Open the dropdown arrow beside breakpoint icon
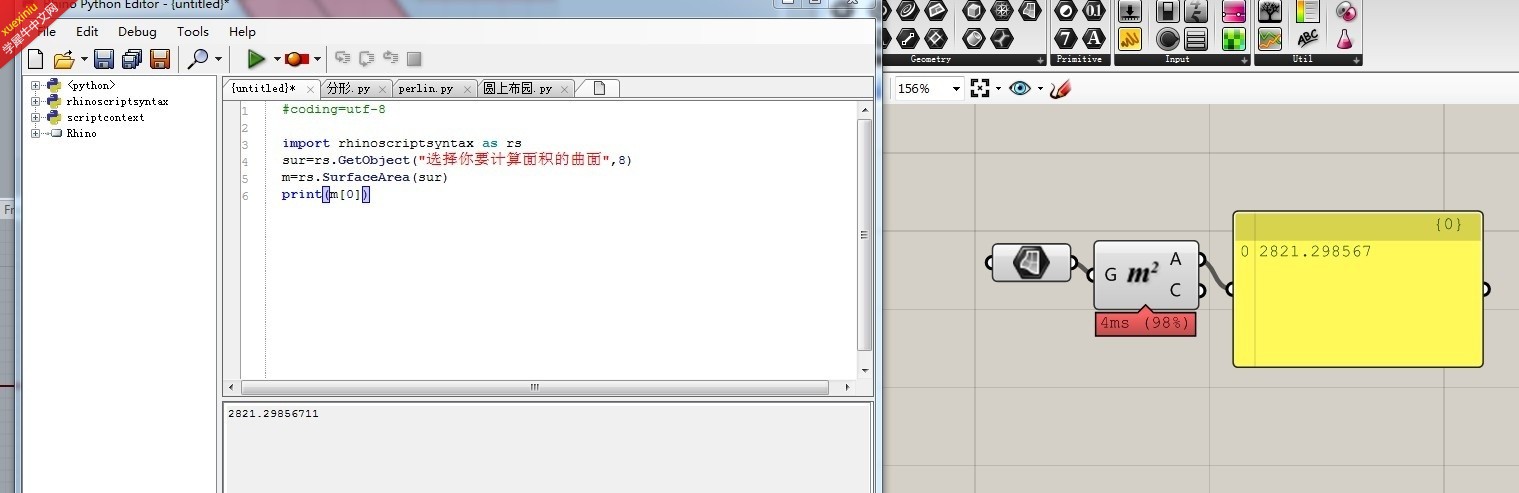1519x493 pixels. (x=317, y=59)
